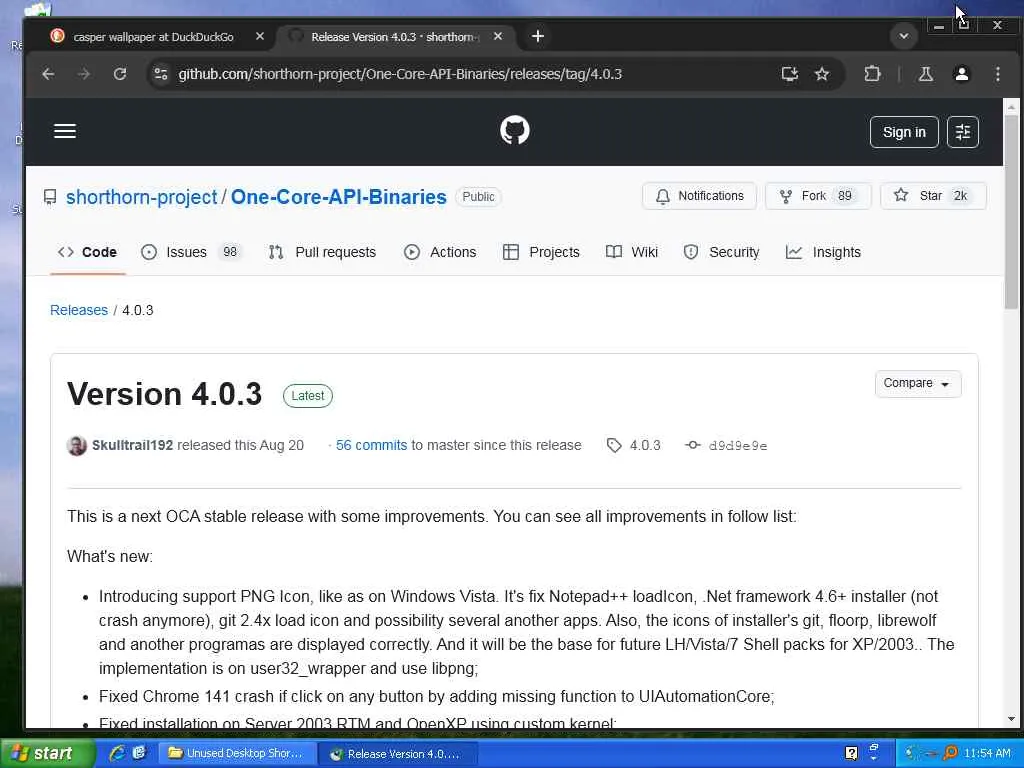Screen dimensions: 1024x768
Task: Select the Release Version 4.0.3 browser tab
Action: pos(395,37)
